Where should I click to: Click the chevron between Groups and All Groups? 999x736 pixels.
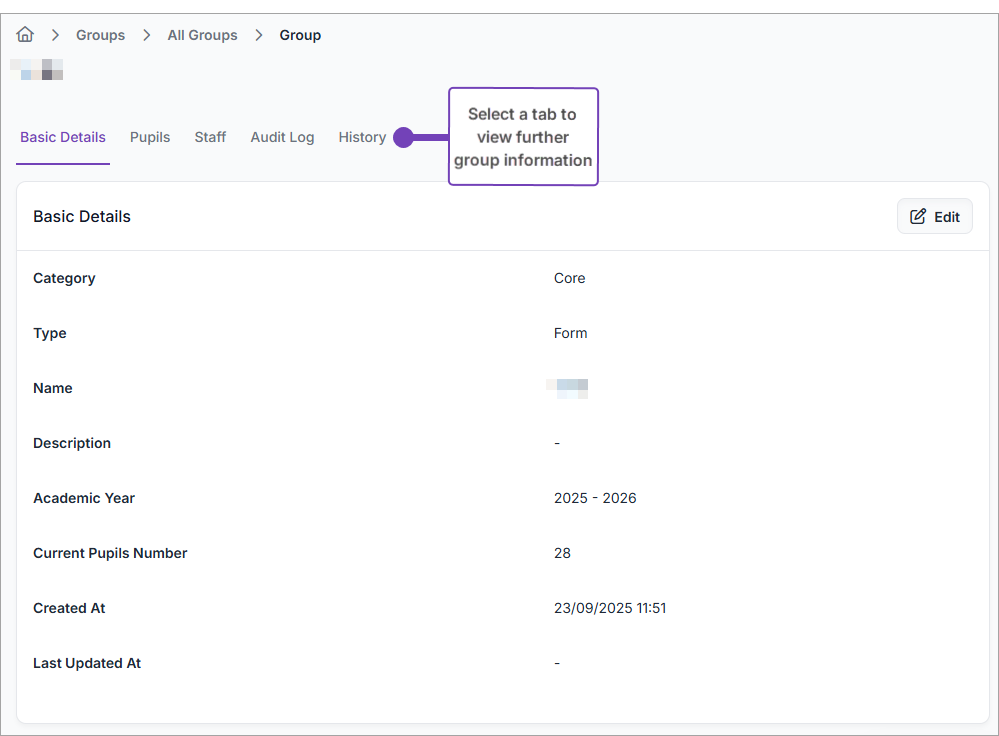147,35
